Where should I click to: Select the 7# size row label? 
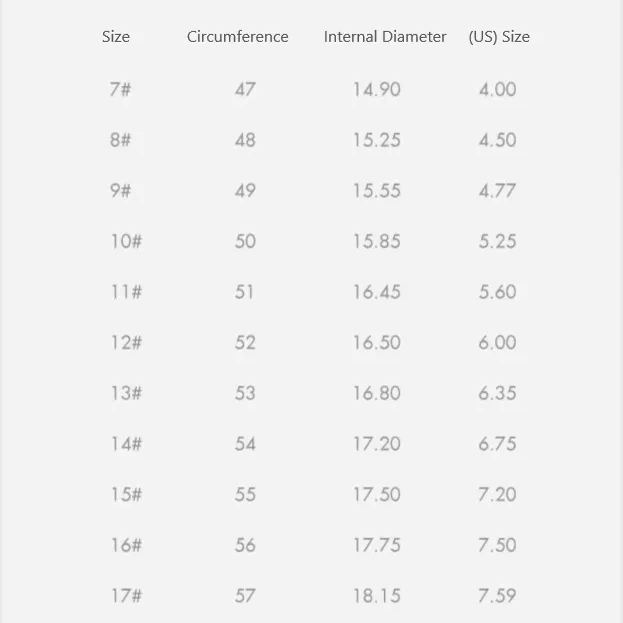pos(120,89)
